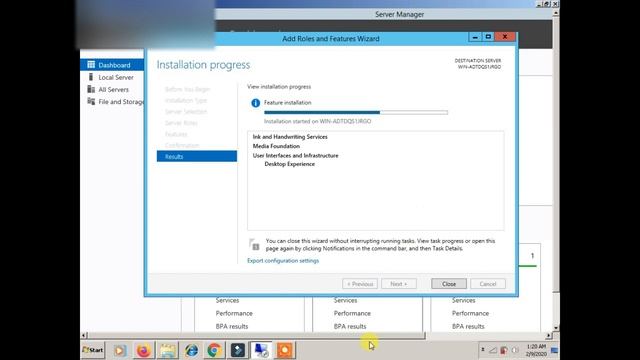Open the Dashboard item in Server Manager
640x360 pixels.
112,65
